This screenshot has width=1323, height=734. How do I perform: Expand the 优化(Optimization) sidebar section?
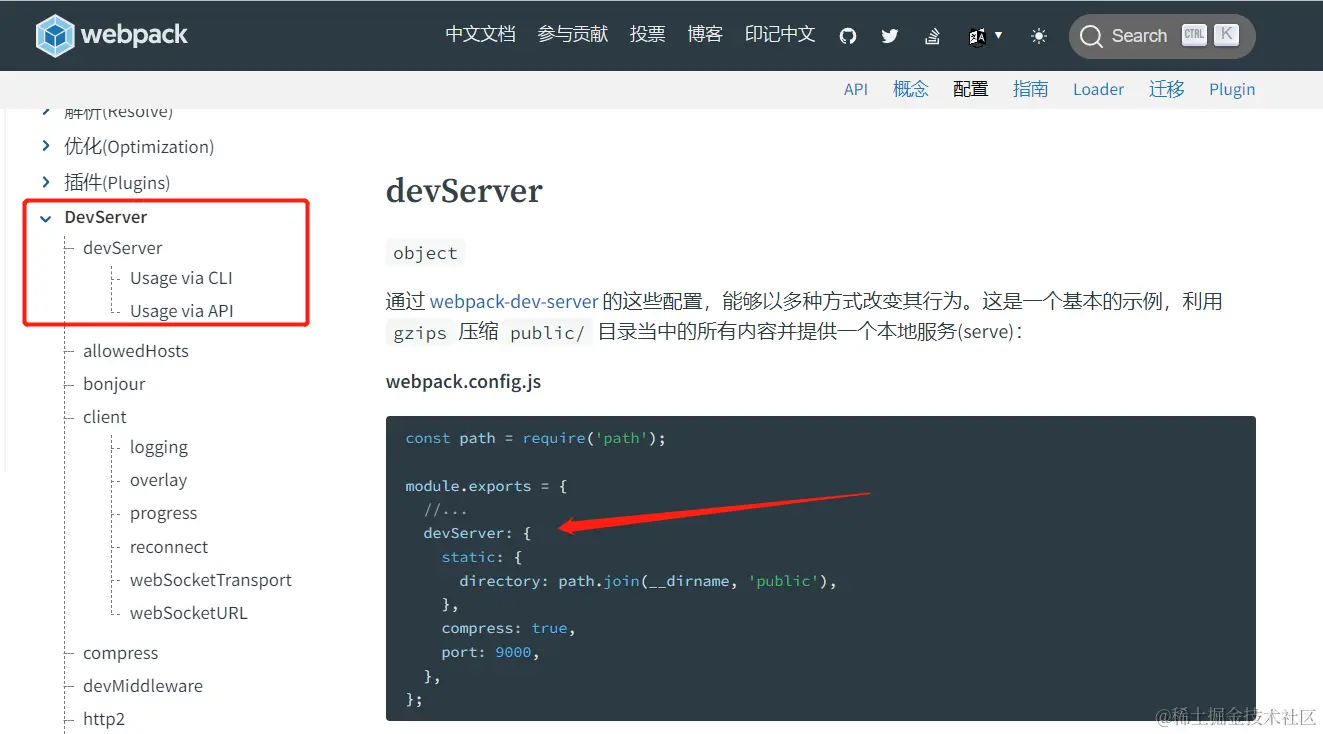46,146
